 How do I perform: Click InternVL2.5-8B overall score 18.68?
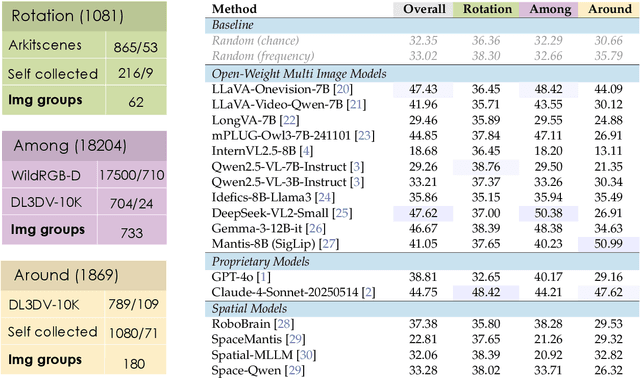click(423, 151)
